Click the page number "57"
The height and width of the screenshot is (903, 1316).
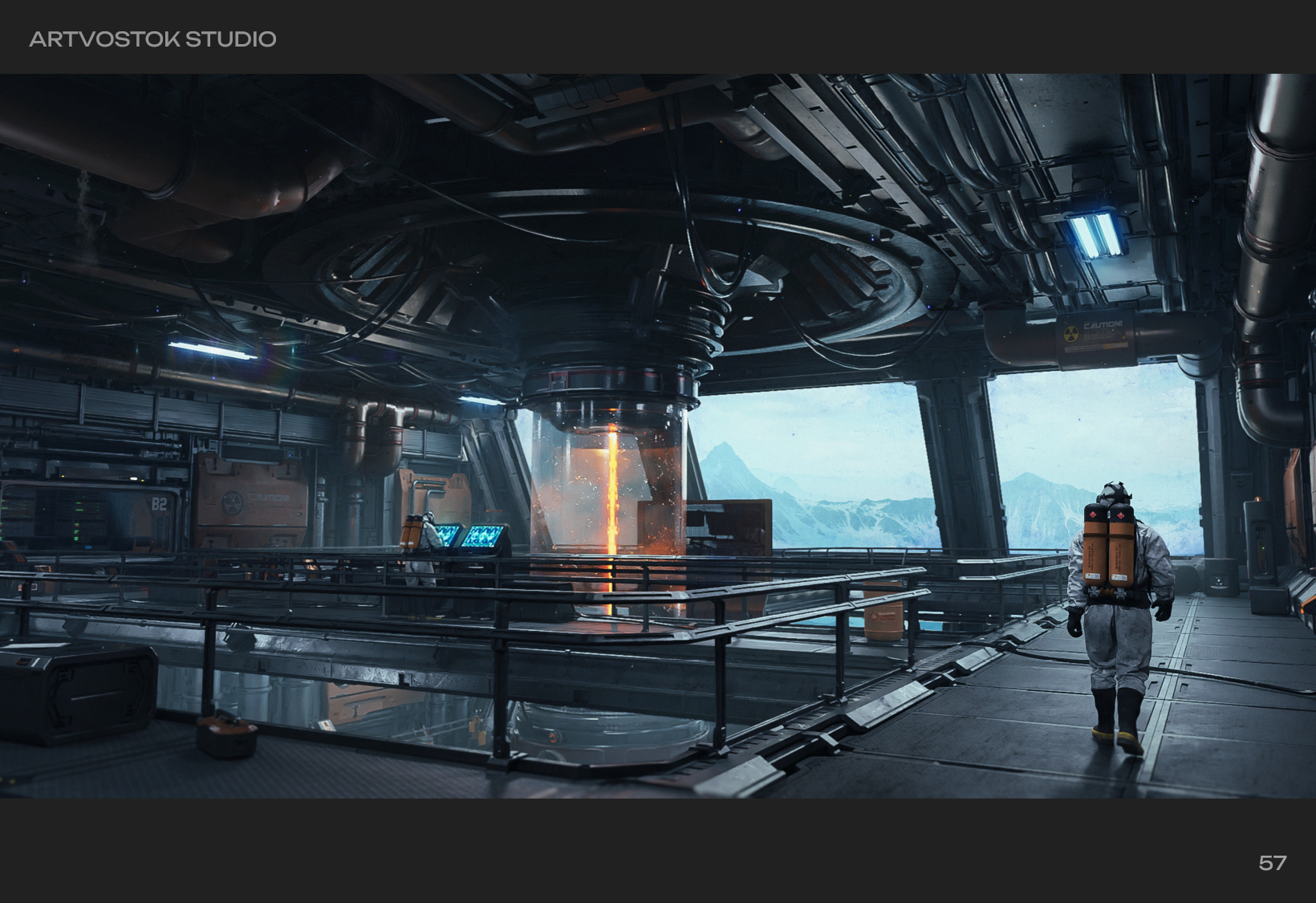pos(1273,863)
